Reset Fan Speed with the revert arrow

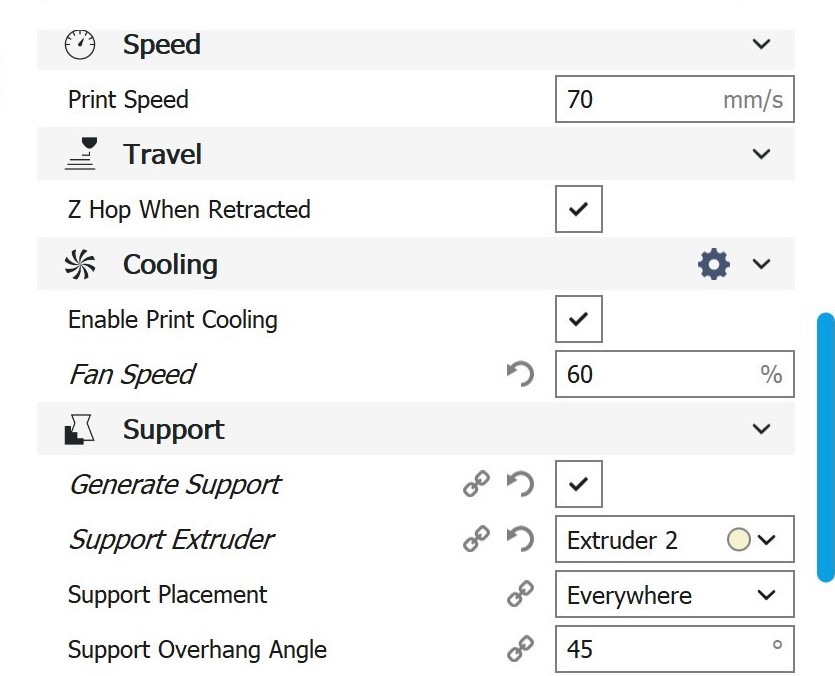tap(520, 375)
